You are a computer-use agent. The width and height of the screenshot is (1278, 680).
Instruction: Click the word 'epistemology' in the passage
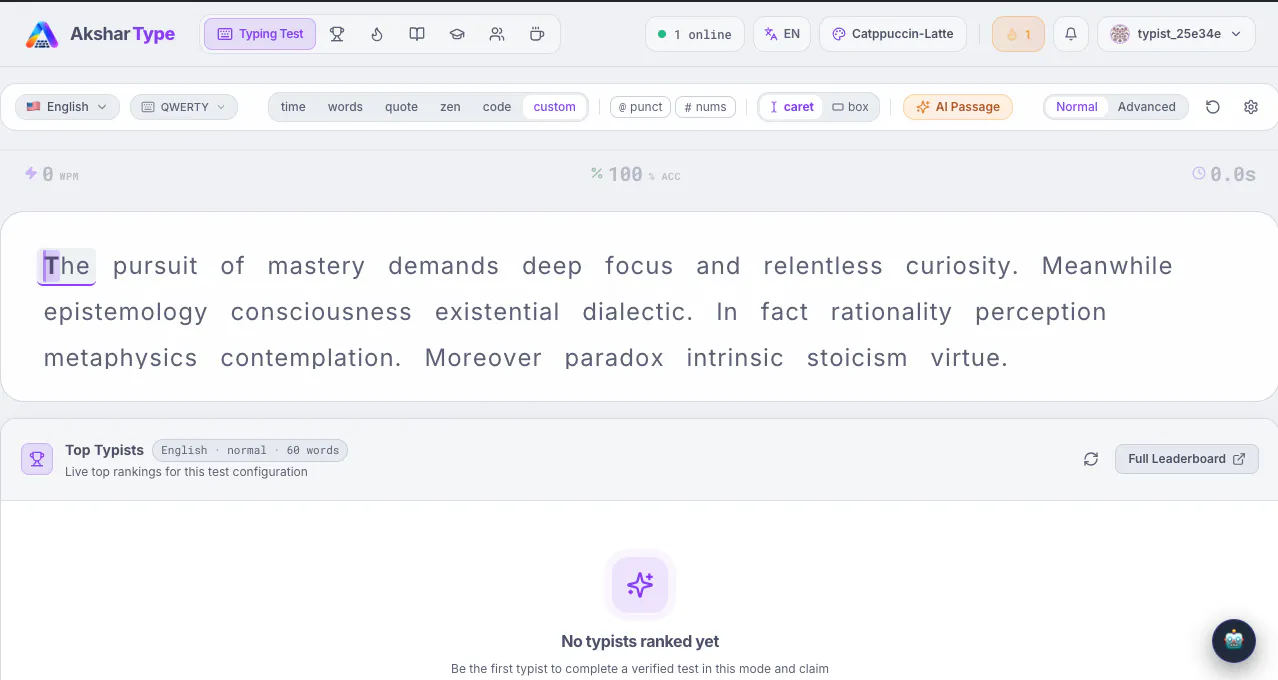pyautogui.click(x=126, y=312)
